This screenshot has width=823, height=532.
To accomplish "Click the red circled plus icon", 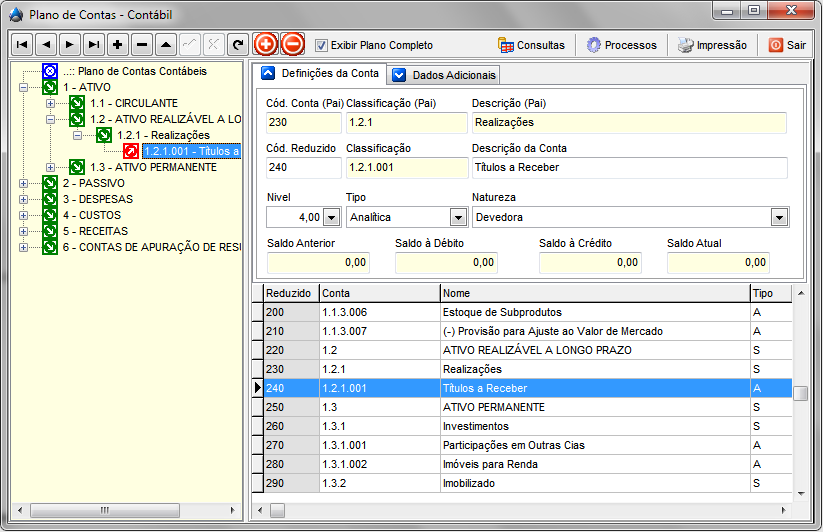I will 266,44.
